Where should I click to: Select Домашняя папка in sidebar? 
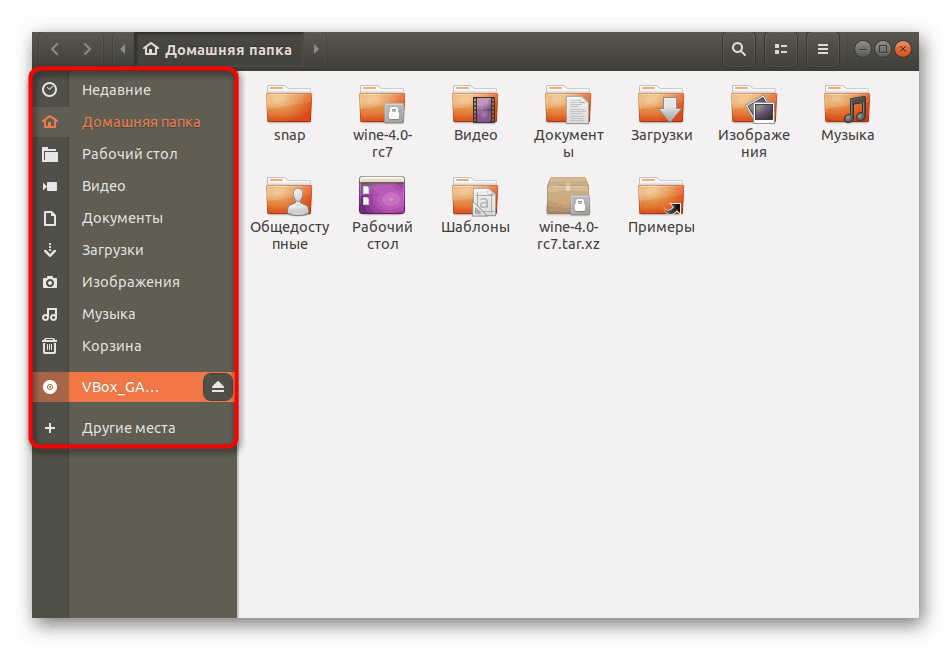pyautogui.click(x=134, y=122)
